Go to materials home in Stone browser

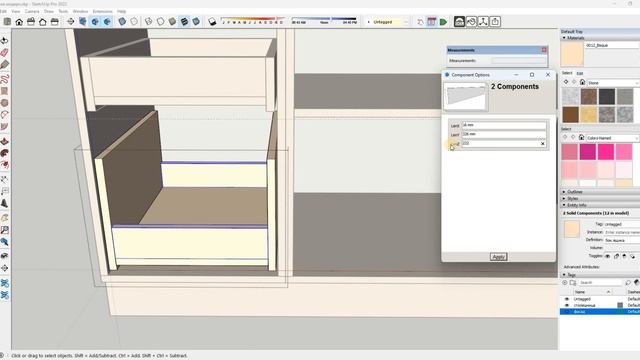(x=582, y=82)
